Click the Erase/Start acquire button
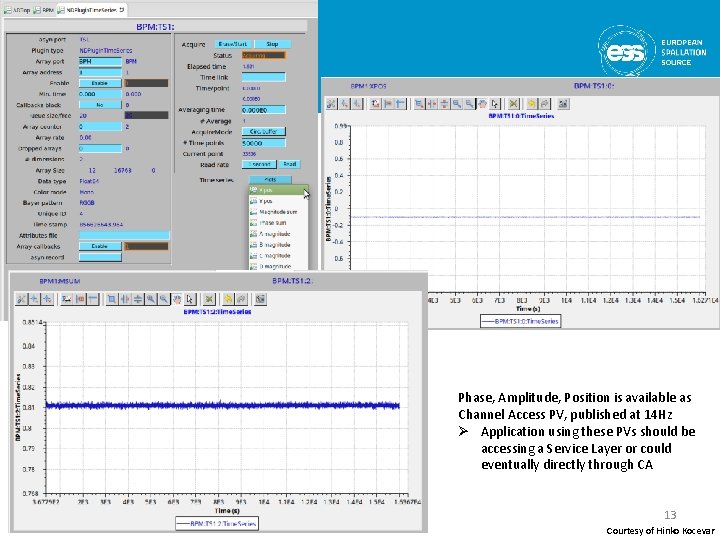The width and height of the screenshot is (720, 540). tap(233, 44)
